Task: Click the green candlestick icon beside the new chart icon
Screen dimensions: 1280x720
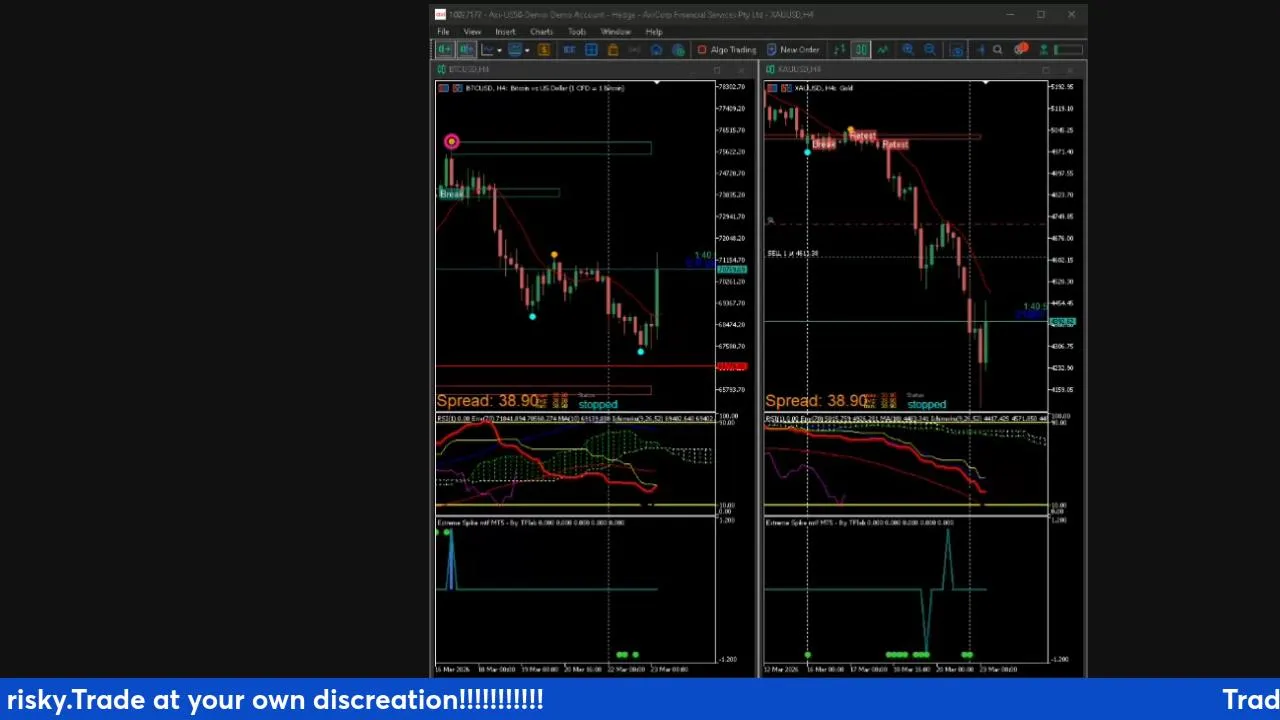Action: pos(466,49)
